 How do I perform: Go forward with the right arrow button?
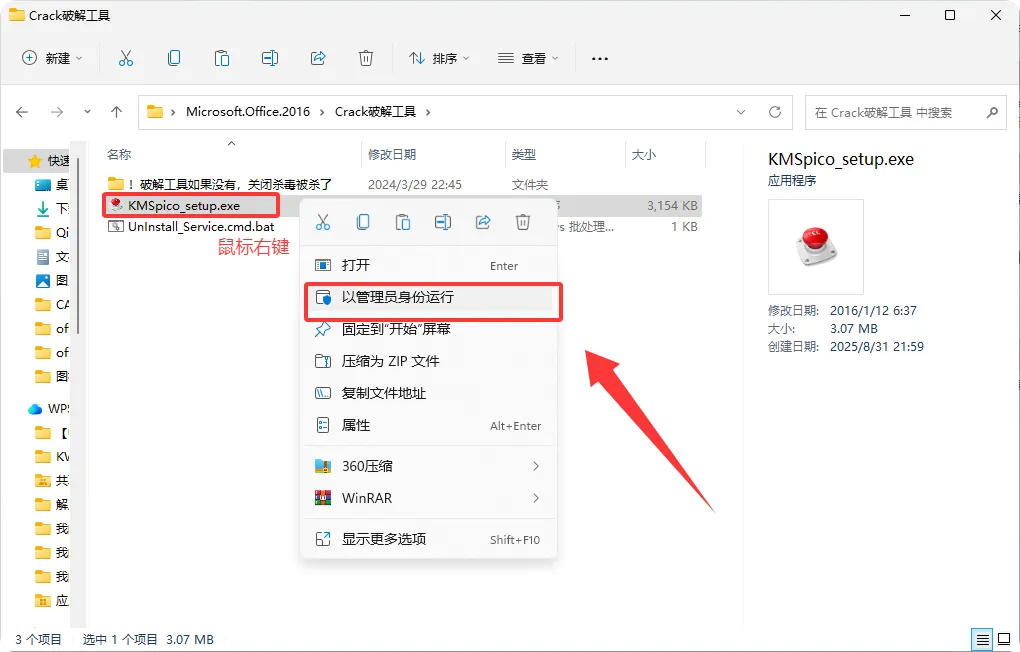57,112
